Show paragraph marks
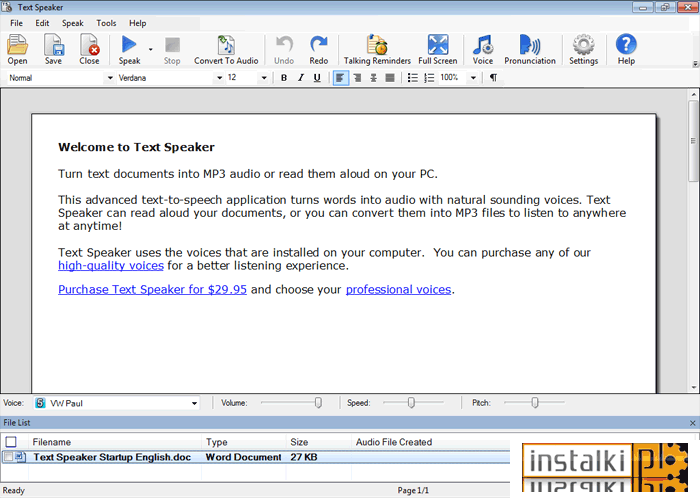The height and width of the screenshot is (498, 700). 493,78
